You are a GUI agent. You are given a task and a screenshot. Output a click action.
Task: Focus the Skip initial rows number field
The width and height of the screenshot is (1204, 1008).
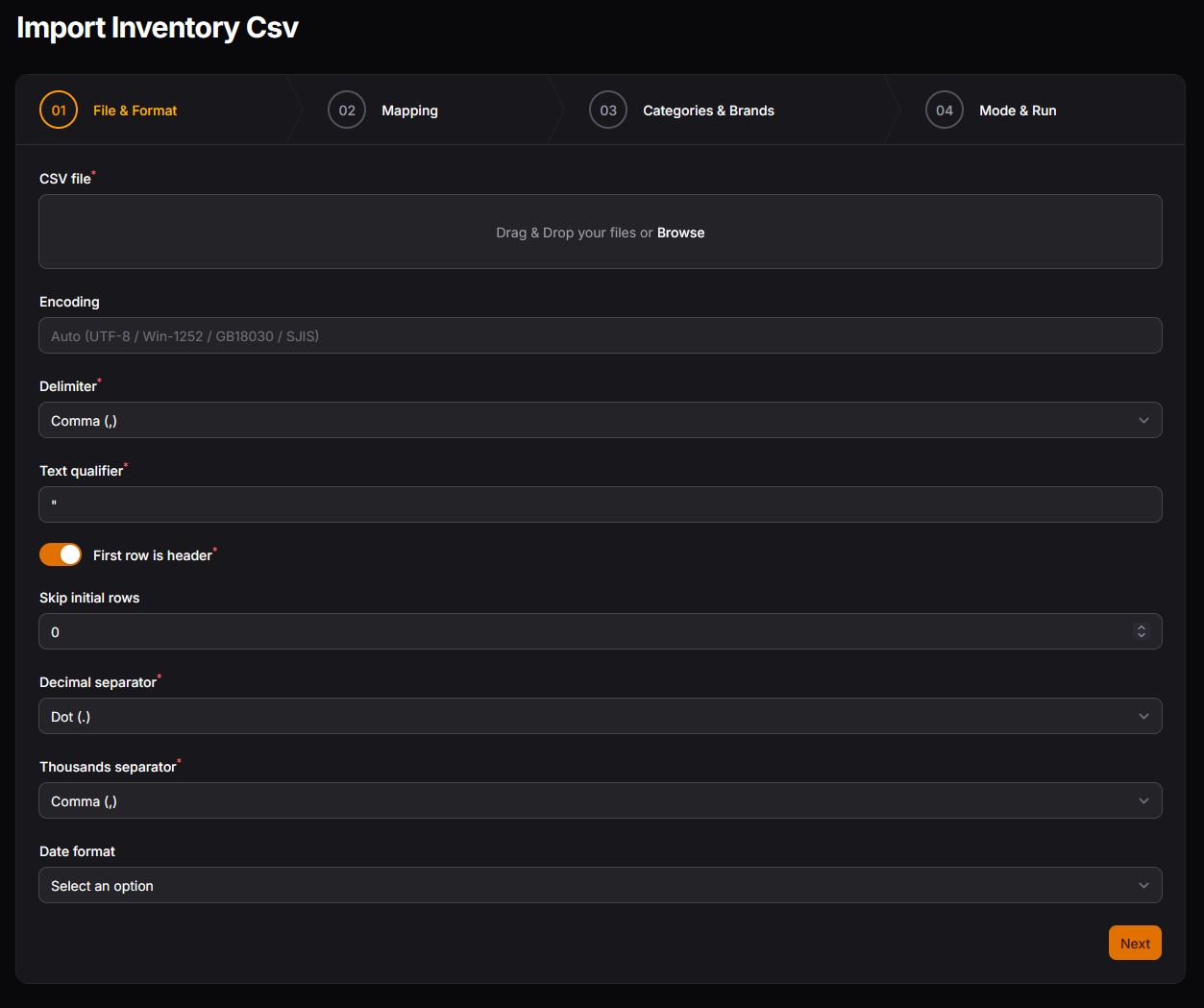click(x=577, y=632)
